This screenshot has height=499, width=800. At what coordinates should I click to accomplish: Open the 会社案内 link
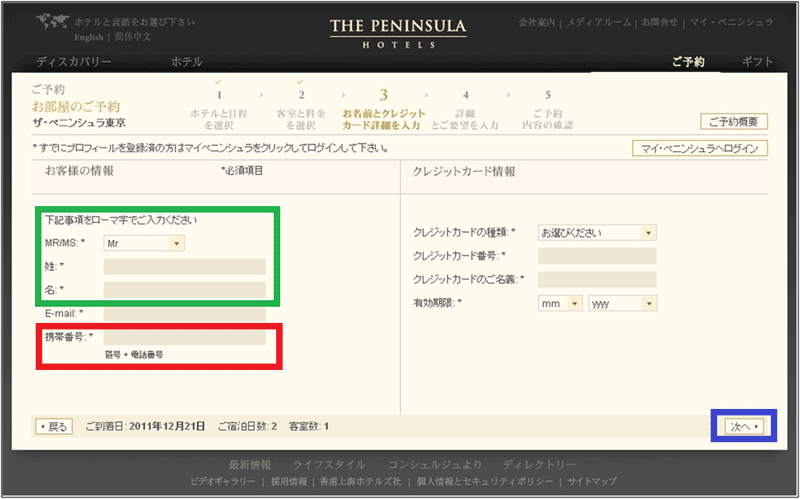(537, 22)
